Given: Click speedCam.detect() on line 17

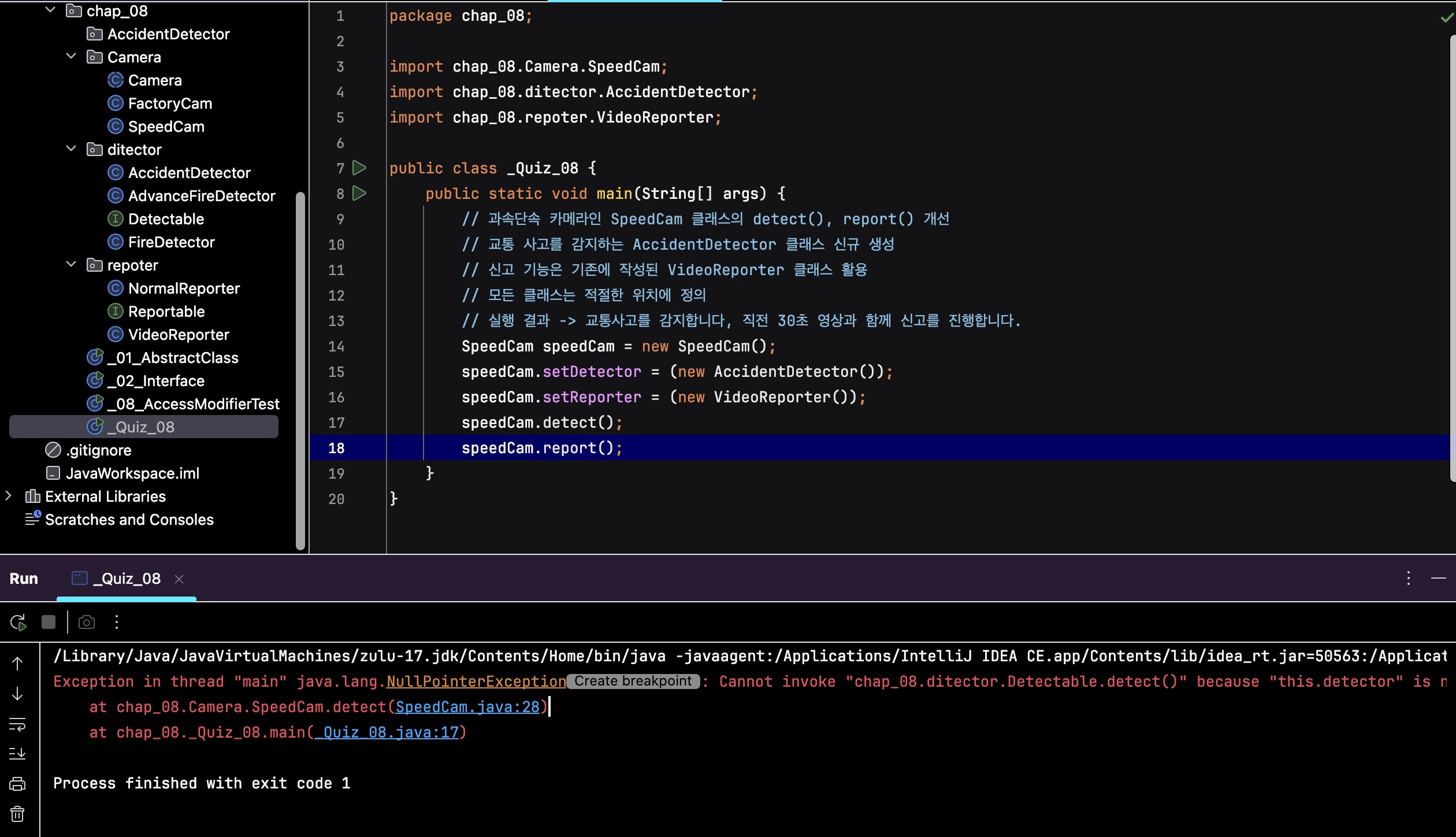Looking at the screenshot, I should [x=541, y=423].
